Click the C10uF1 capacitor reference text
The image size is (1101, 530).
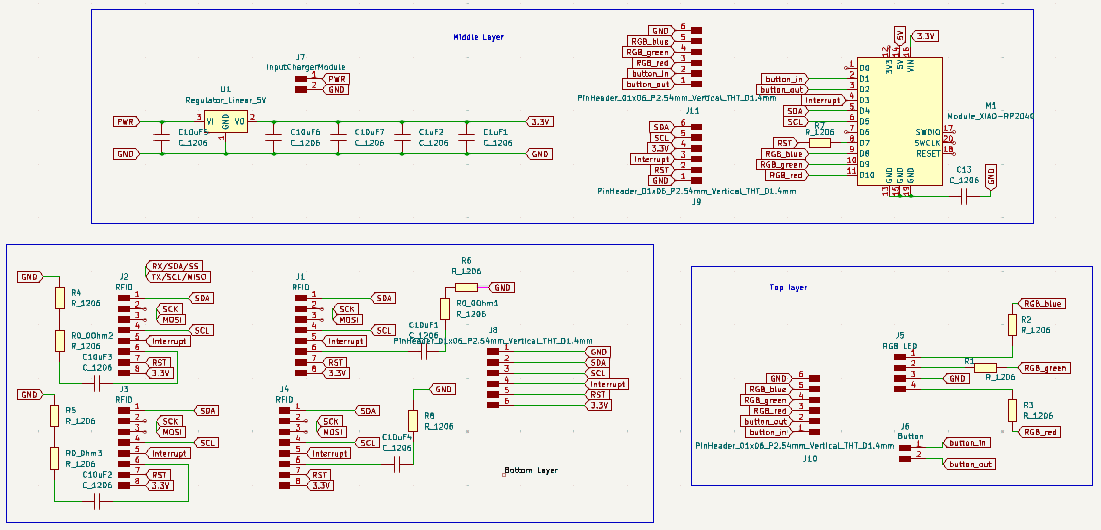point(423,325)
